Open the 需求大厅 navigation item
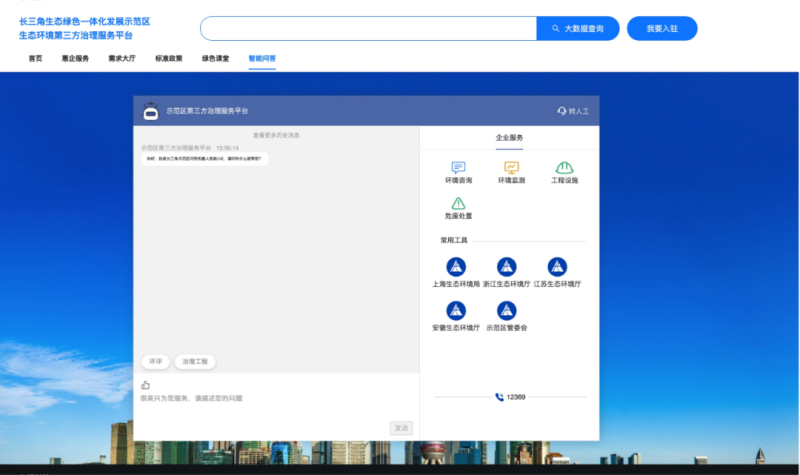The width and height of the screenshot is (800, 475). [122, 58]
